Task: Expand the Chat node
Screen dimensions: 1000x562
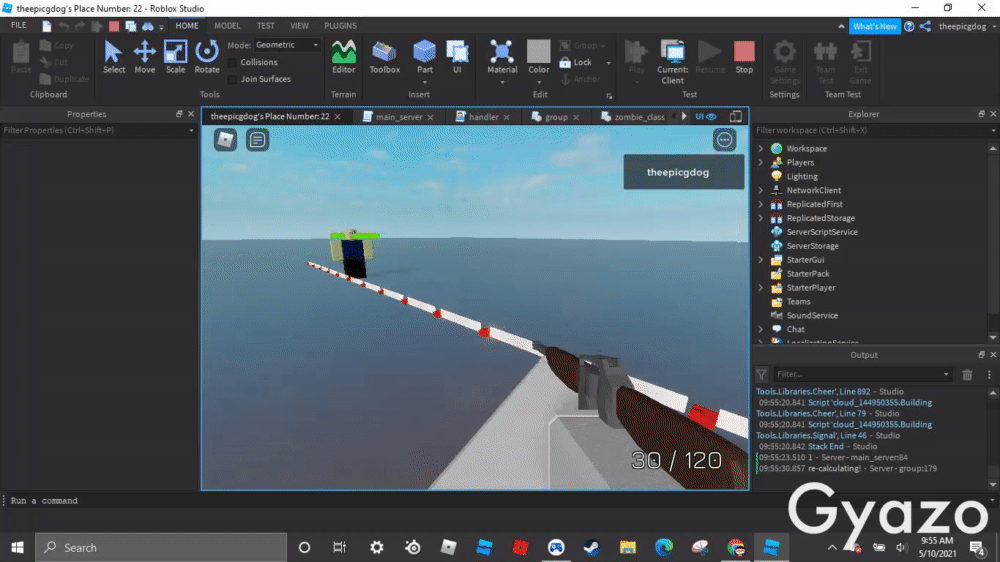Action: (x=760, y=329)
